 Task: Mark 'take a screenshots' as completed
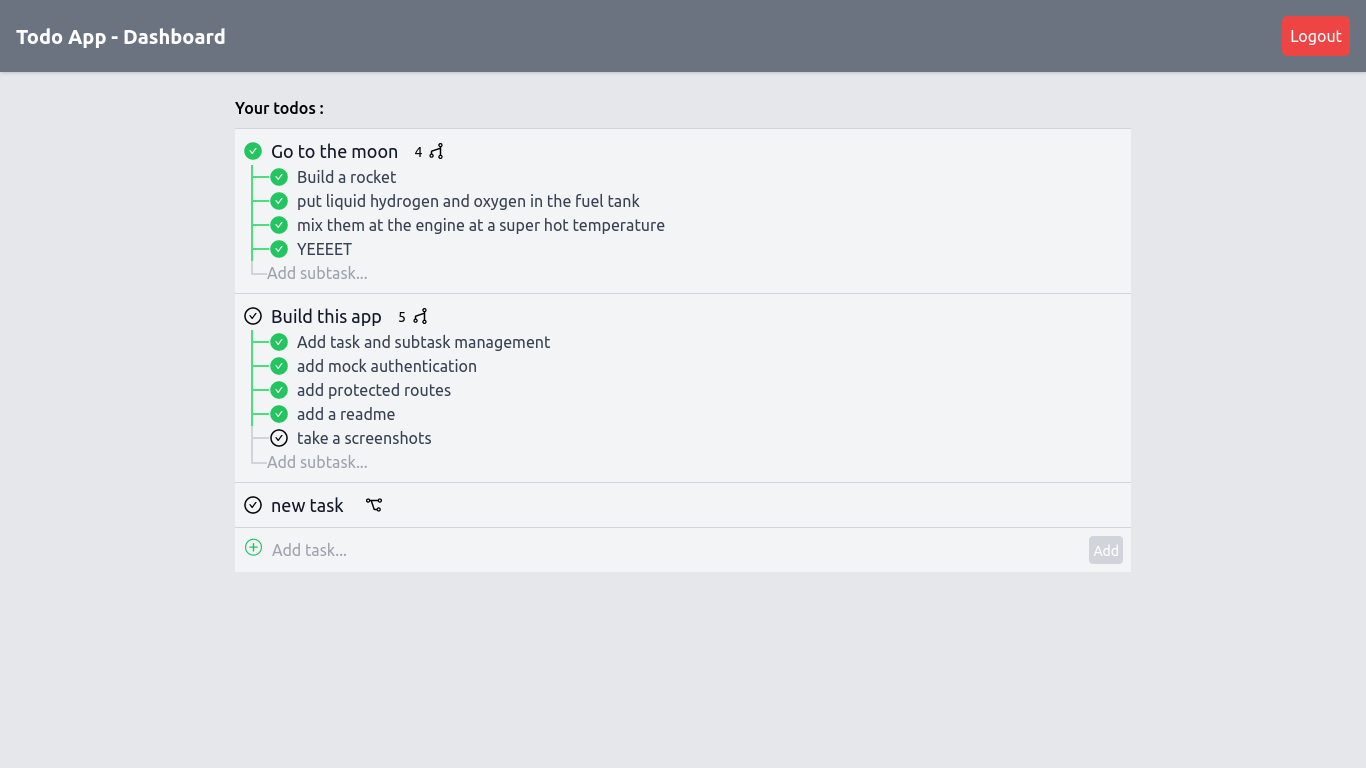pos(278,437)
